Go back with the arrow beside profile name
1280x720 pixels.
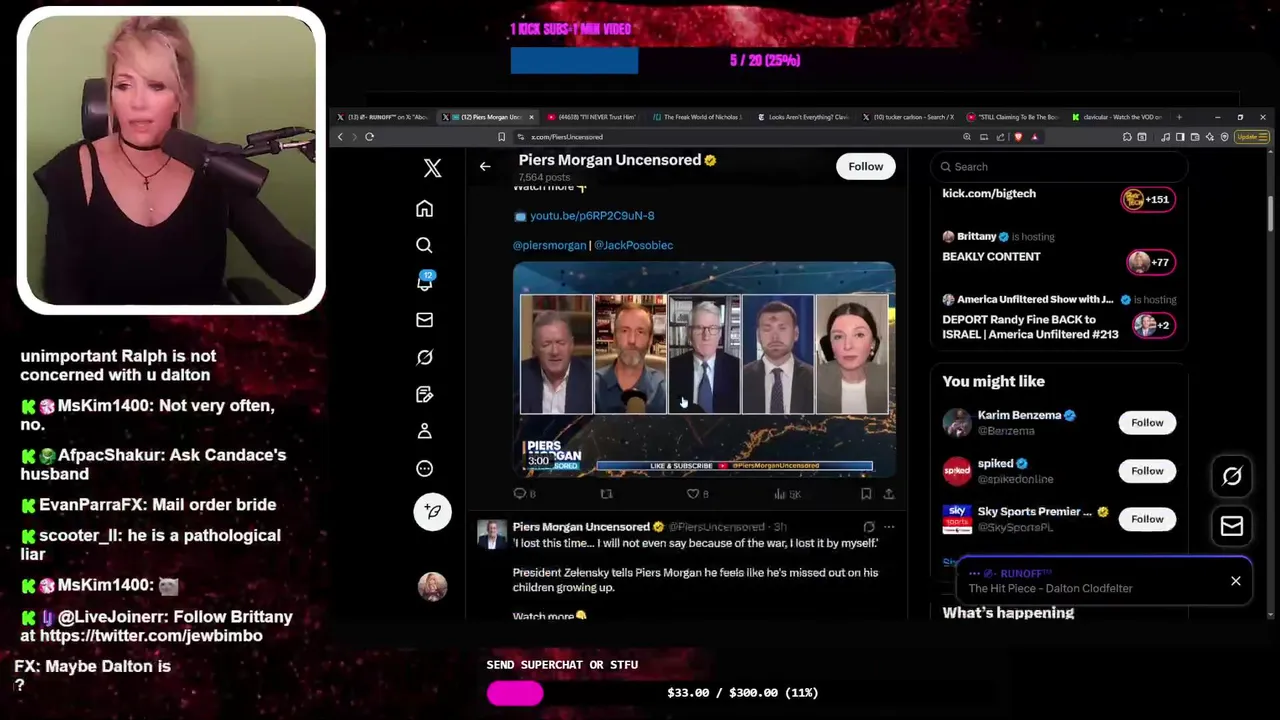(x=485, y=167)
